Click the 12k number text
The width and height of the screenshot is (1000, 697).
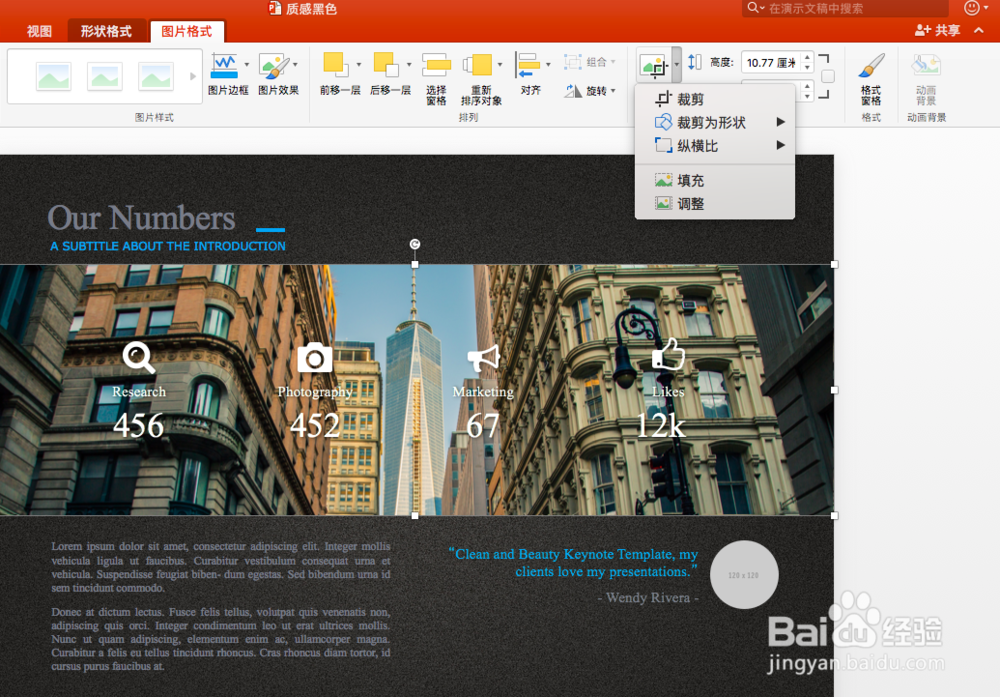tap(661, 425)
